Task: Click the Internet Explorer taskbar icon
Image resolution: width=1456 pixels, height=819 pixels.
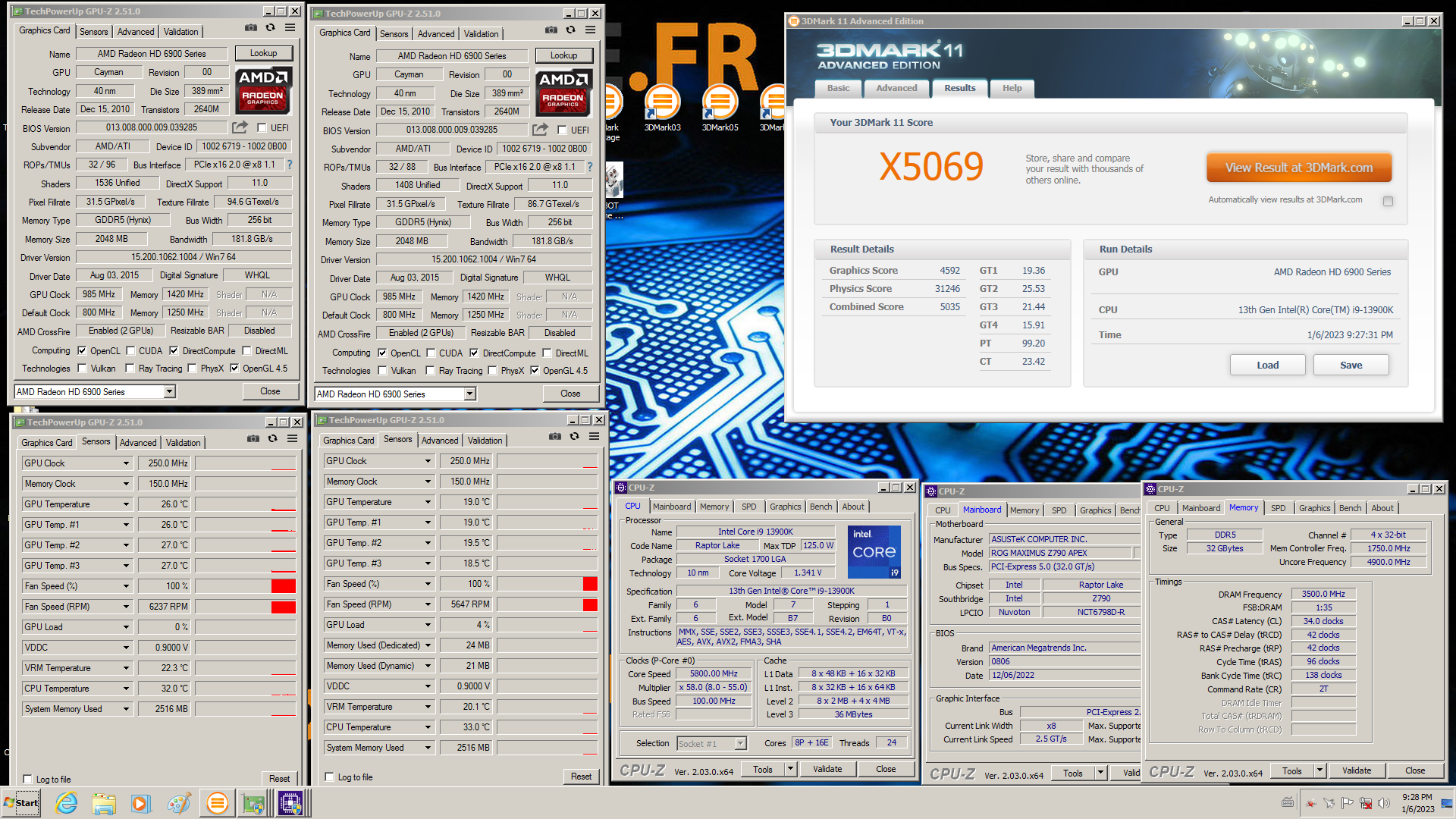Action: [67, 803]
